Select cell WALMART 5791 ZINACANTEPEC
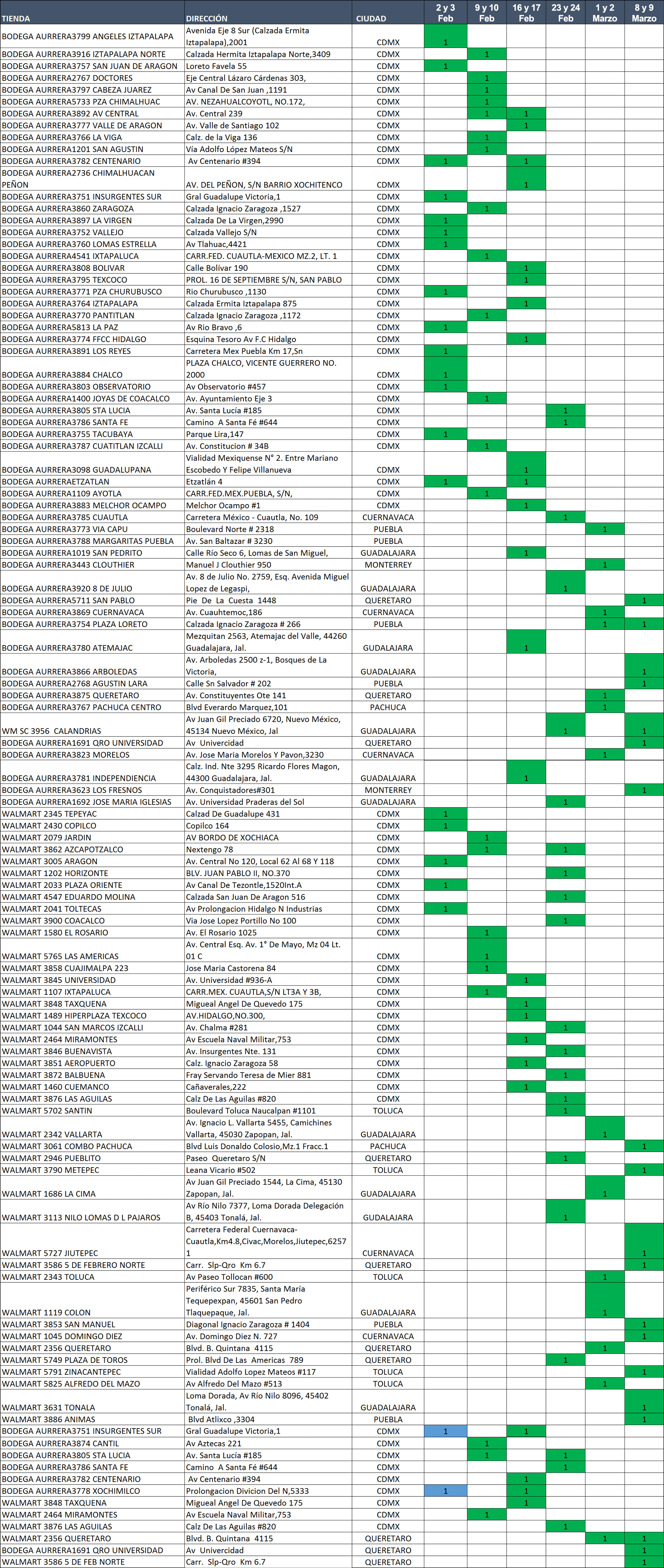 point(92,1371)
